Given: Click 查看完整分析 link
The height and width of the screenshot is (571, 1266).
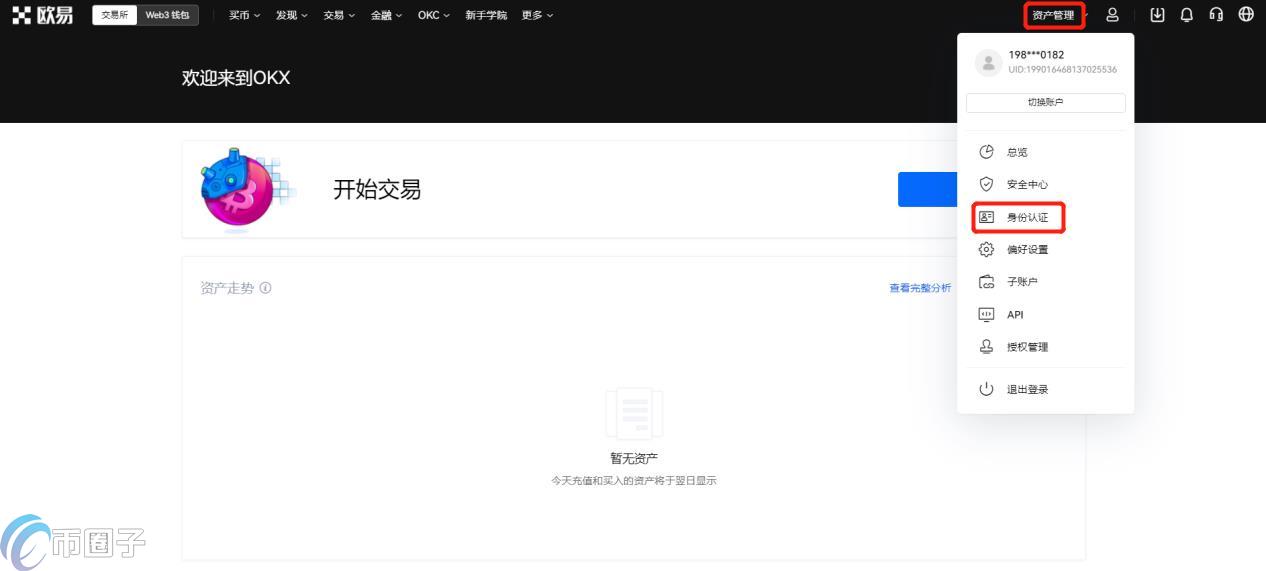Looking at the screenshot, I should pyautogui.click(x=920, y=288).
